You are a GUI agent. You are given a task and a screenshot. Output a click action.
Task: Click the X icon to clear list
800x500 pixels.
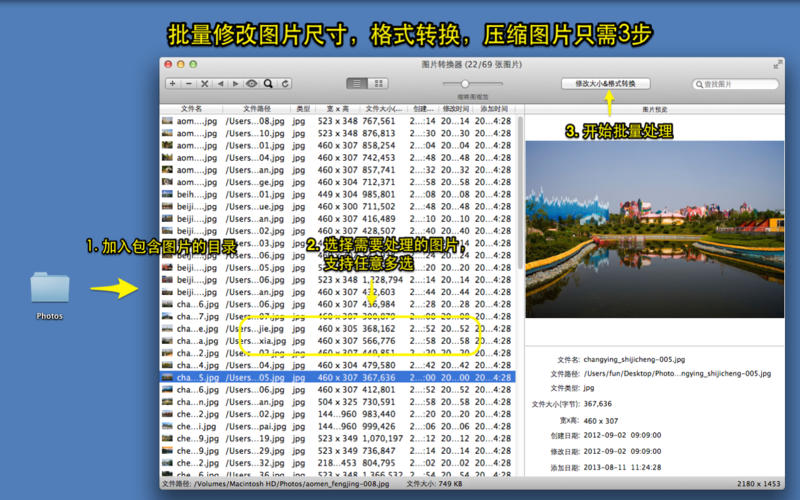[205, 84]
